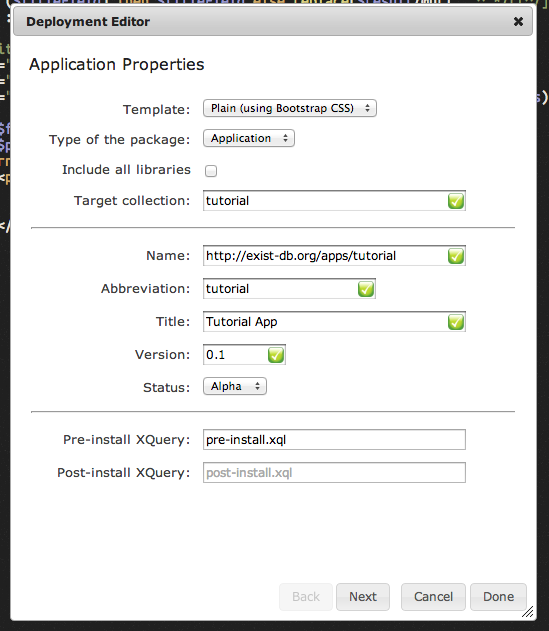Click the empty Post-install XQuery field
Image resolution: width=549 pixels, height=631 pixels.
point(334,473)
